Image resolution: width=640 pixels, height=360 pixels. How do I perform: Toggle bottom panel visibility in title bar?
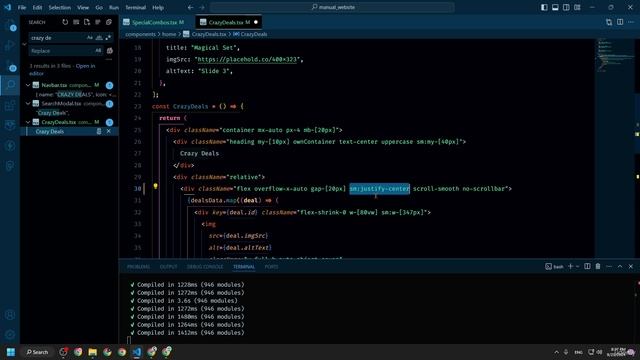pyautogui.click(x=555, y=7)
